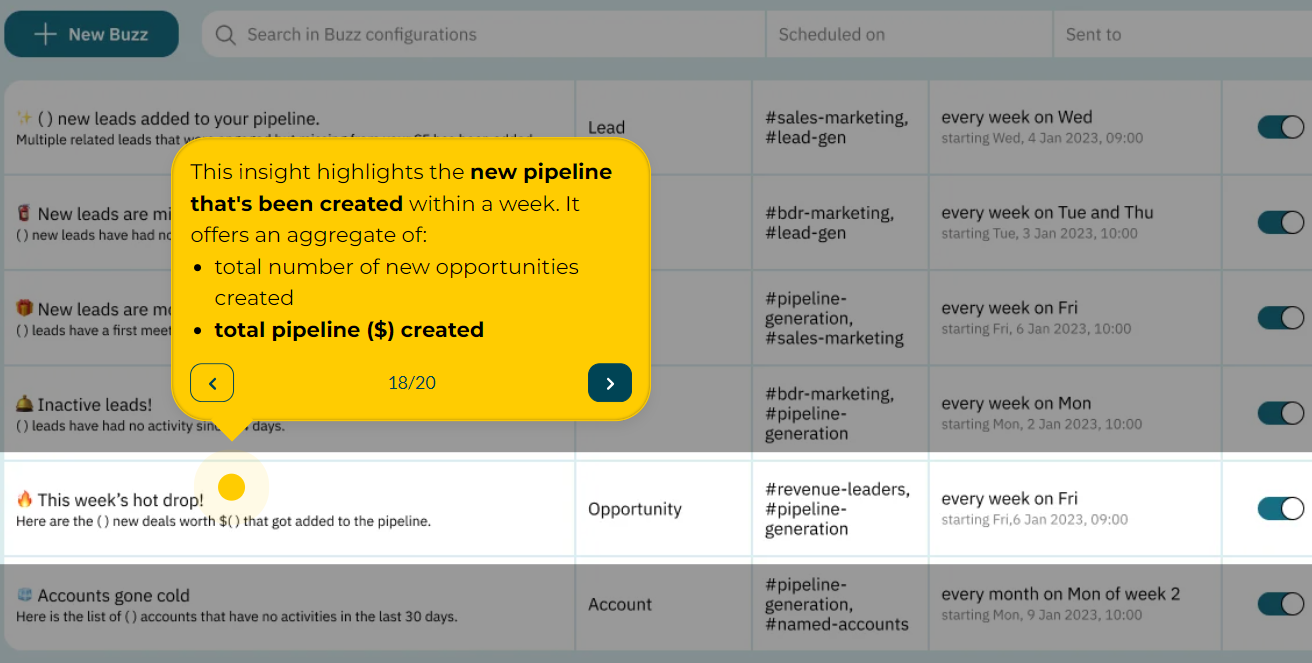
Task: Go back with left chevron tour button
Action: click(x=212, y=383)
